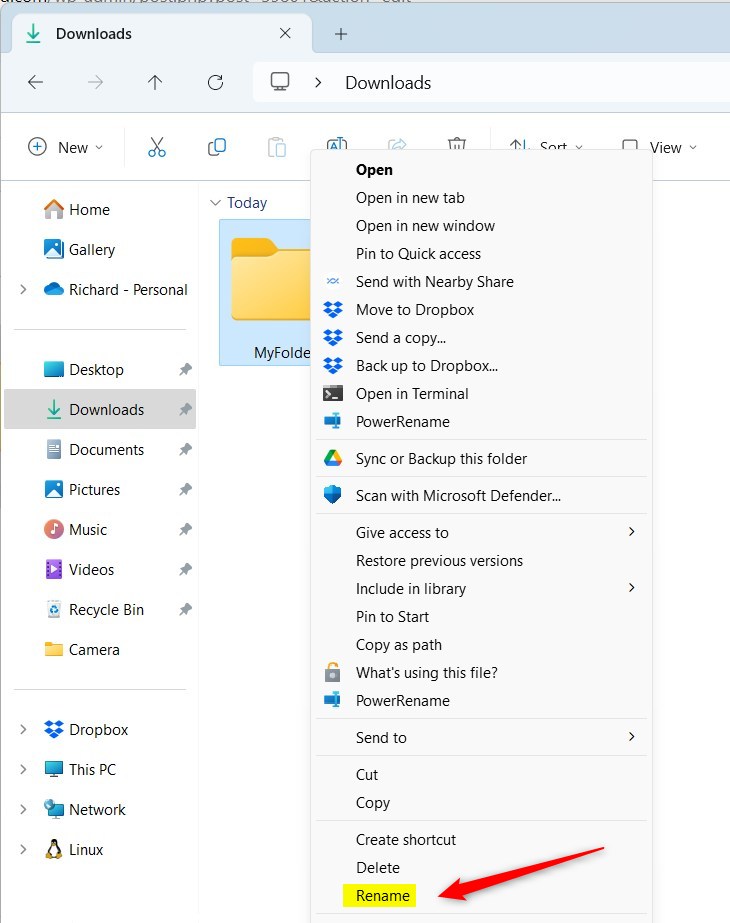The image size is (730, 923).
Task: Choose Pin to Quick access
Action: pos(418,254)
